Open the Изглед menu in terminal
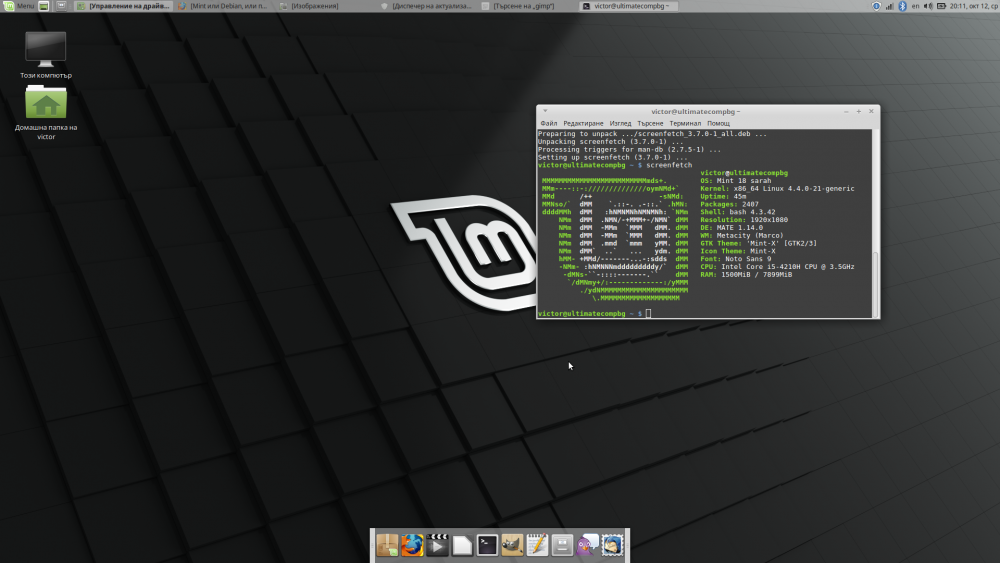 620,123
